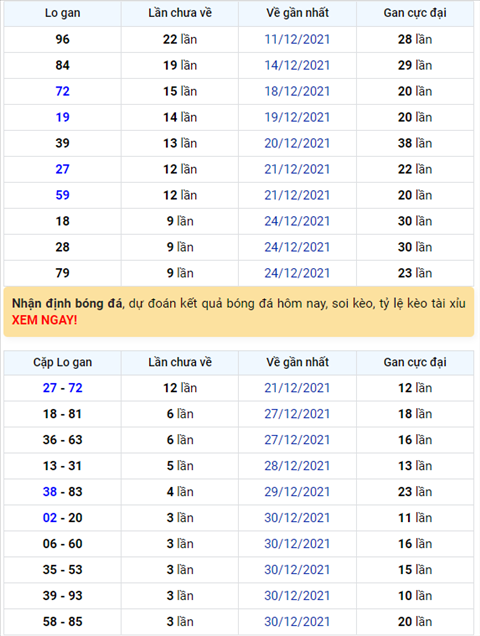Select Lo gan number 18
This screenshot has height=636, width=480.
[x=62, y=221]
